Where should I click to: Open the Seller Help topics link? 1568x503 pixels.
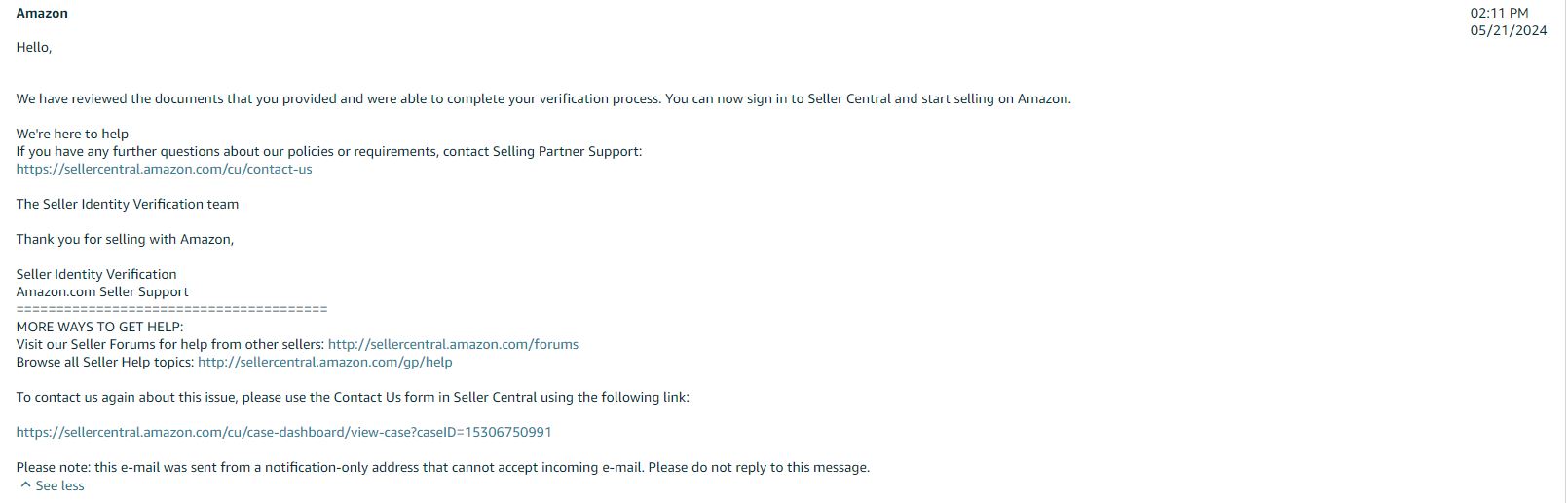(x=324, y=362)
